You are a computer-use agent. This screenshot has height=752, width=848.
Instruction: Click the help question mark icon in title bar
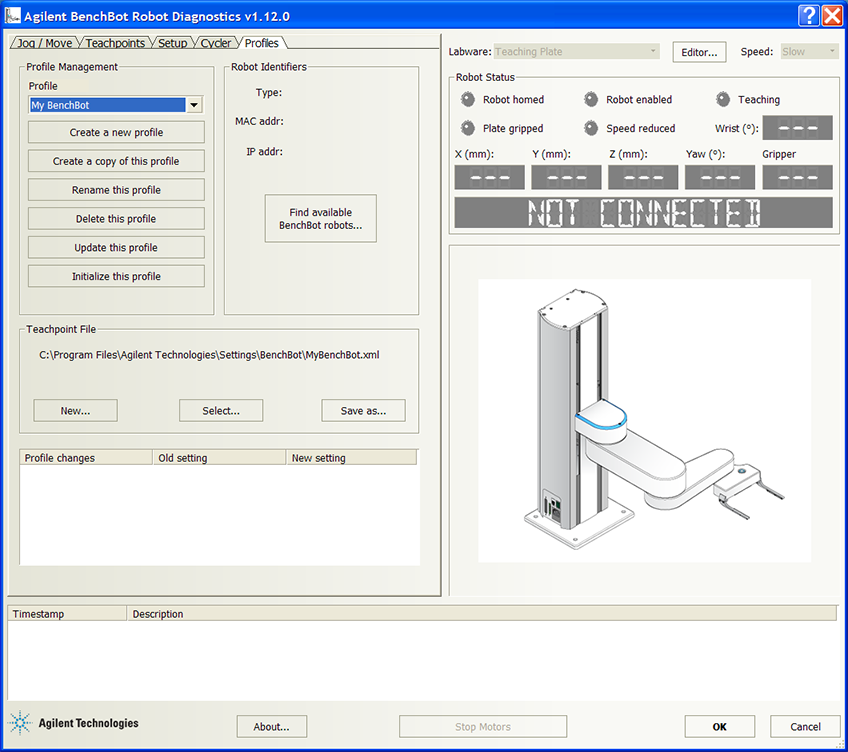pyautogui.click(x=809, y=16)
